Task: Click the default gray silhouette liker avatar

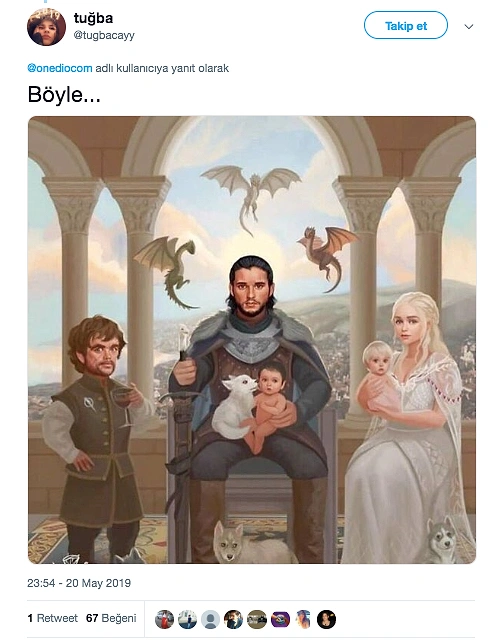Action: point(211,619)
